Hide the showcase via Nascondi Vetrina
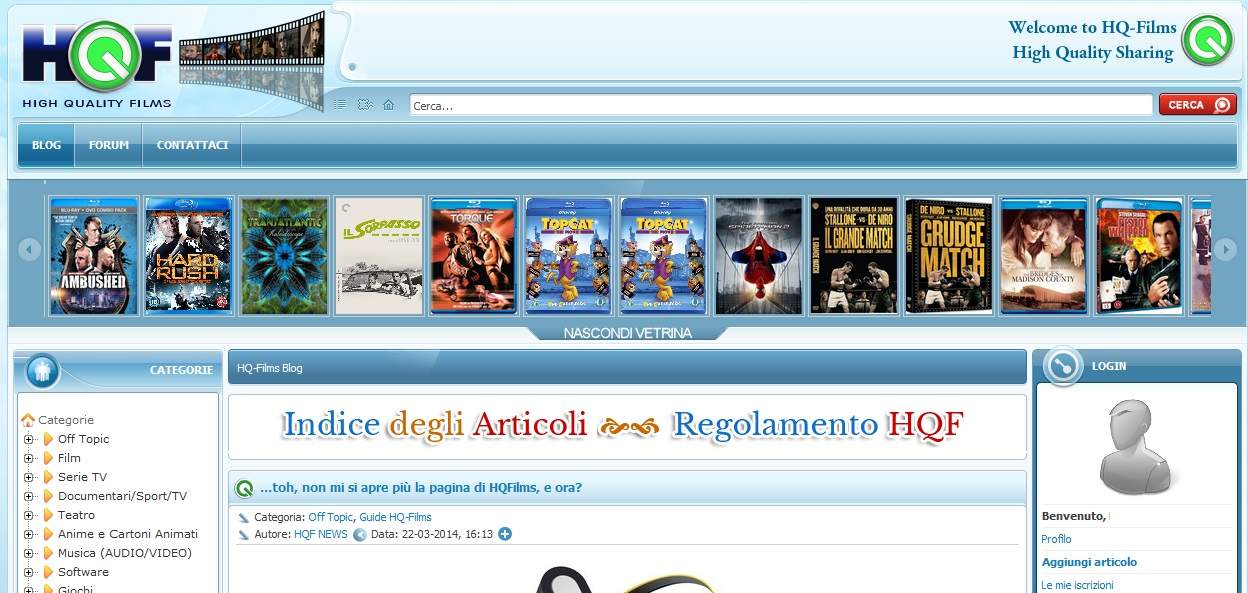 [x=627, y=333]
